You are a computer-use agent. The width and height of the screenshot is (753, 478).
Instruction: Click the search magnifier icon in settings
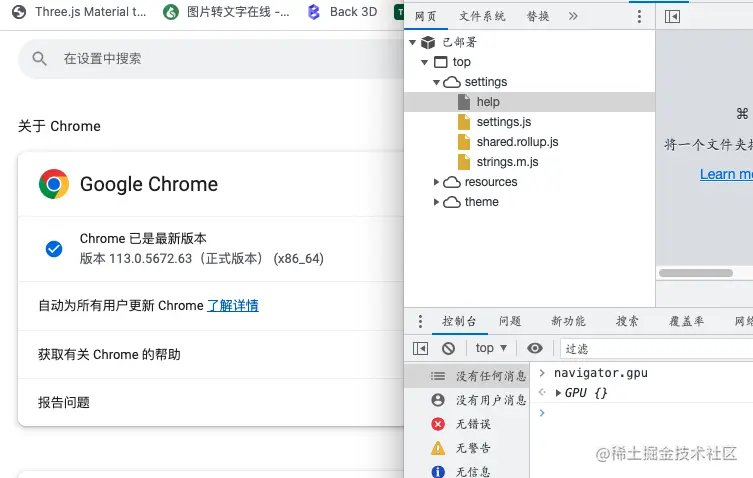(40, 59)
